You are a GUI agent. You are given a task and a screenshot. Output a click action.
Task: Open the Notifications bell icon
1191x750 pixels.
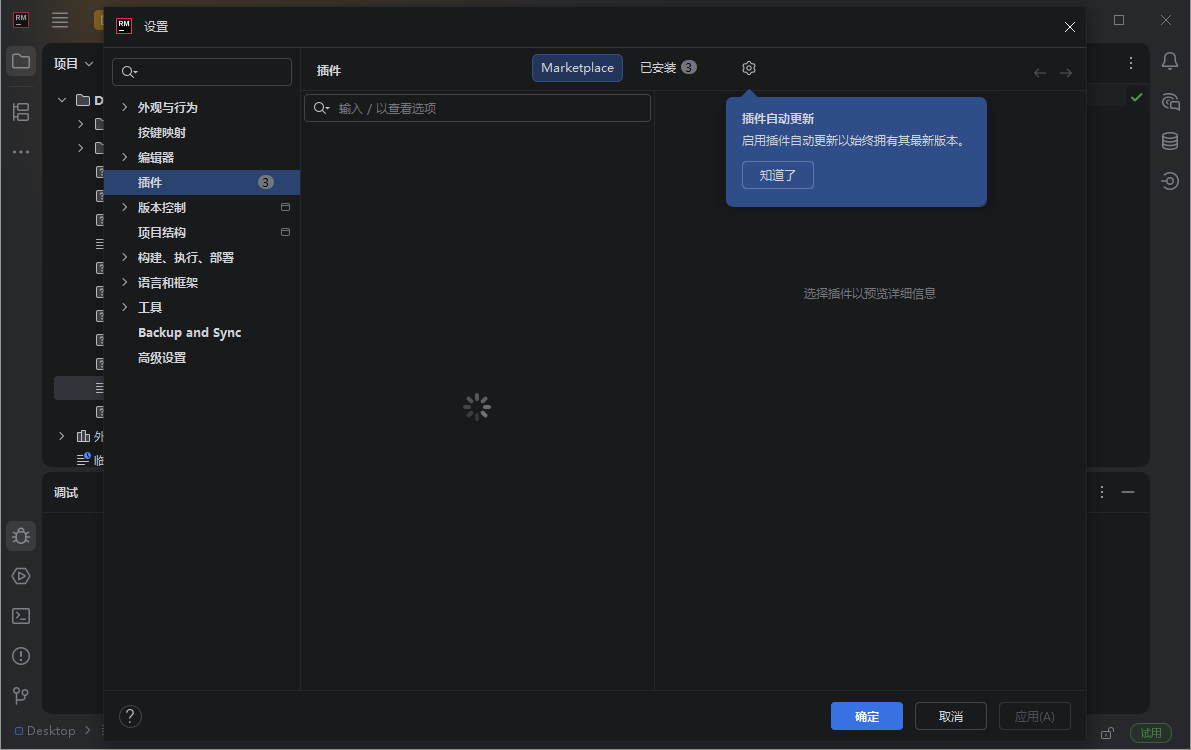pyautogui.click(x=1169, y=61)
